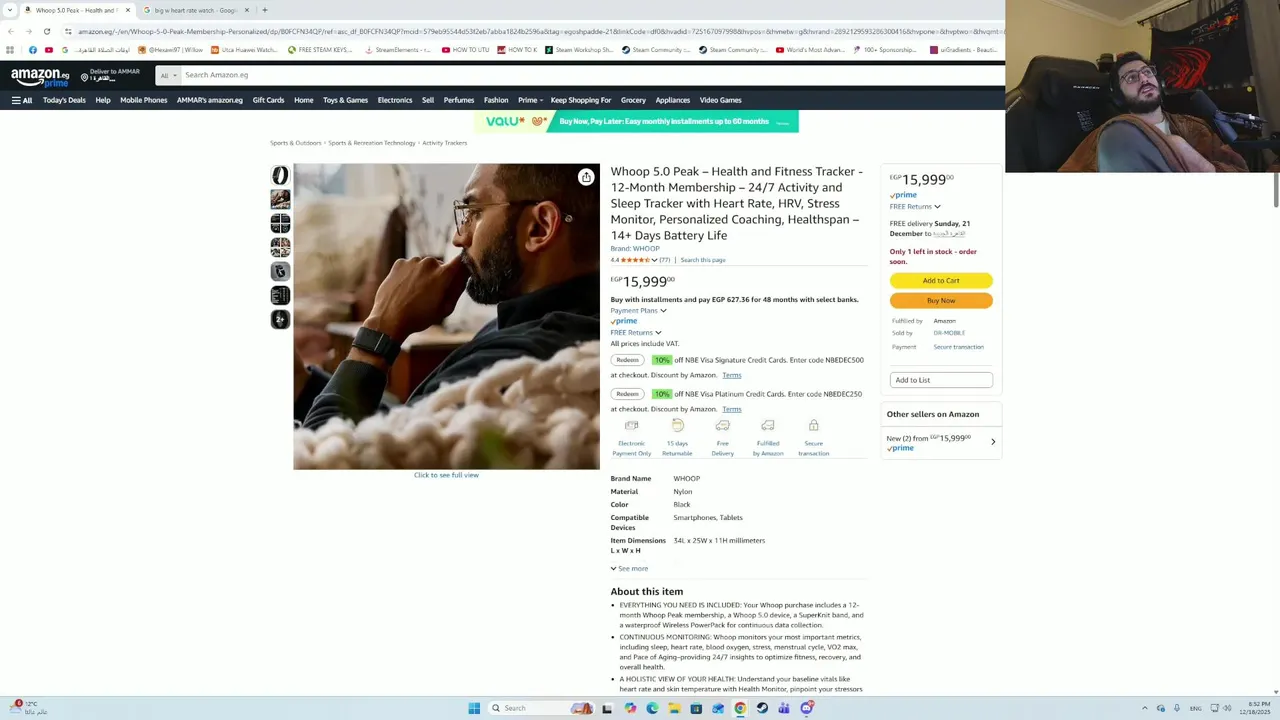Open the Google bookmark icon
The height and width of the screenshot is (720, 1280).
[65, 50]
